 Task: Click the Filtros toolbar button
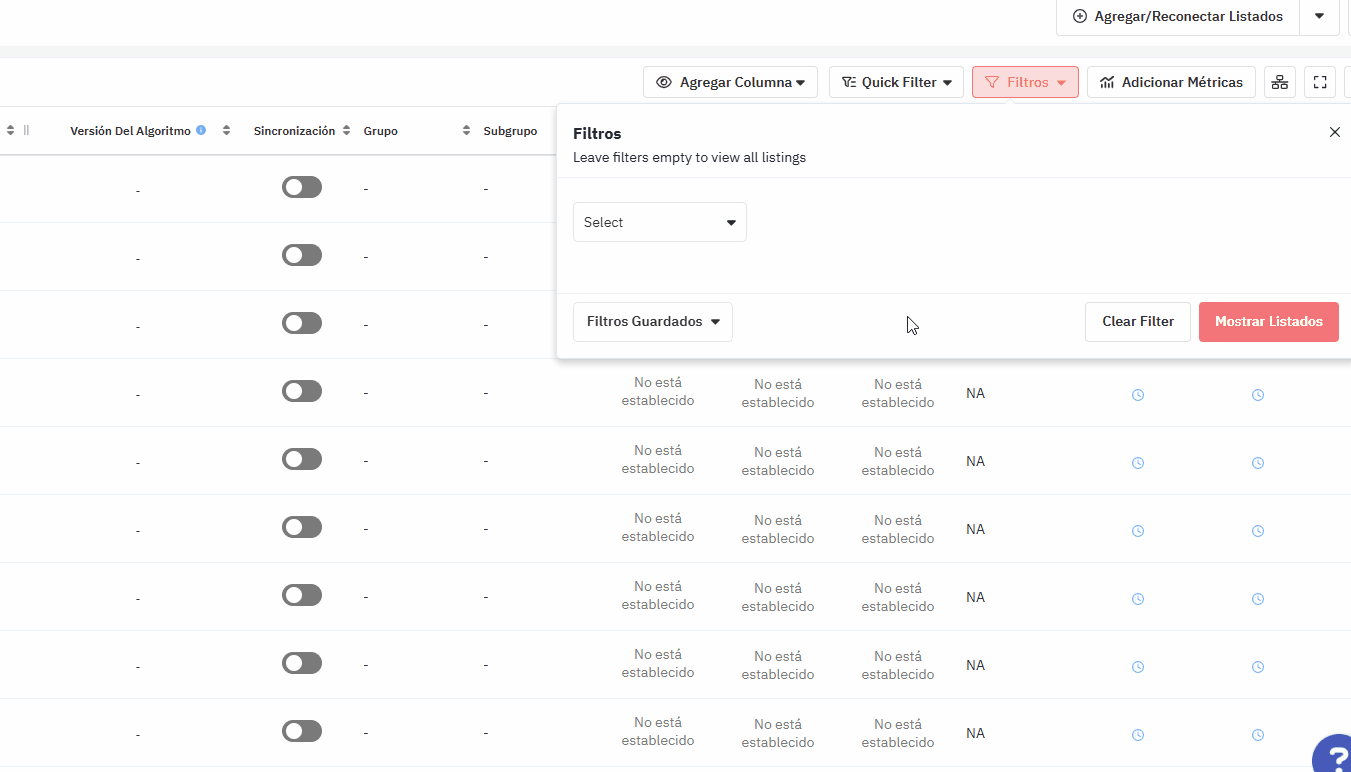point(1025,83)
